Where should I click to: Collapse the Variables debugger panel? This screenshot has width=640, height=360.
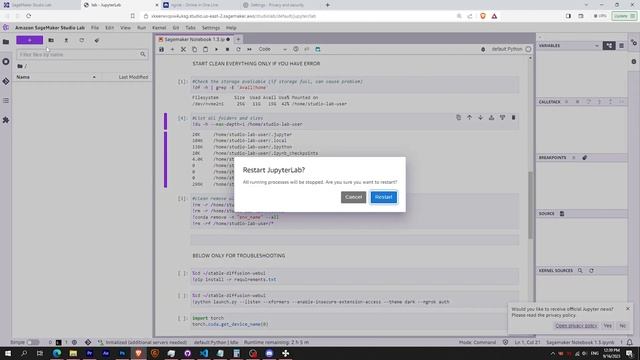pyautogui.click(x=549, y=46)
